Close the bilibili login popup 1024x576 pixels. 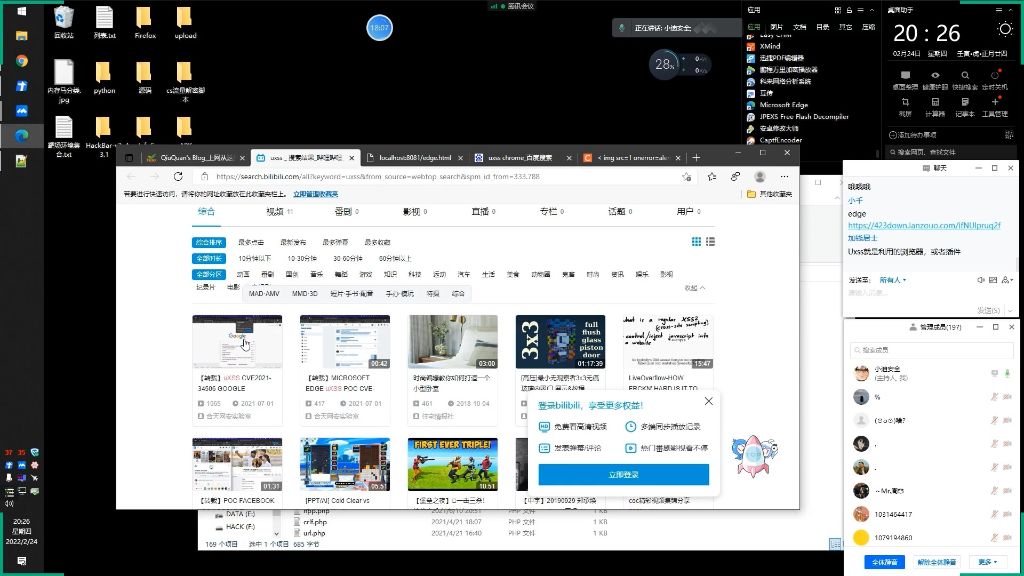click(x=709, y=401)
